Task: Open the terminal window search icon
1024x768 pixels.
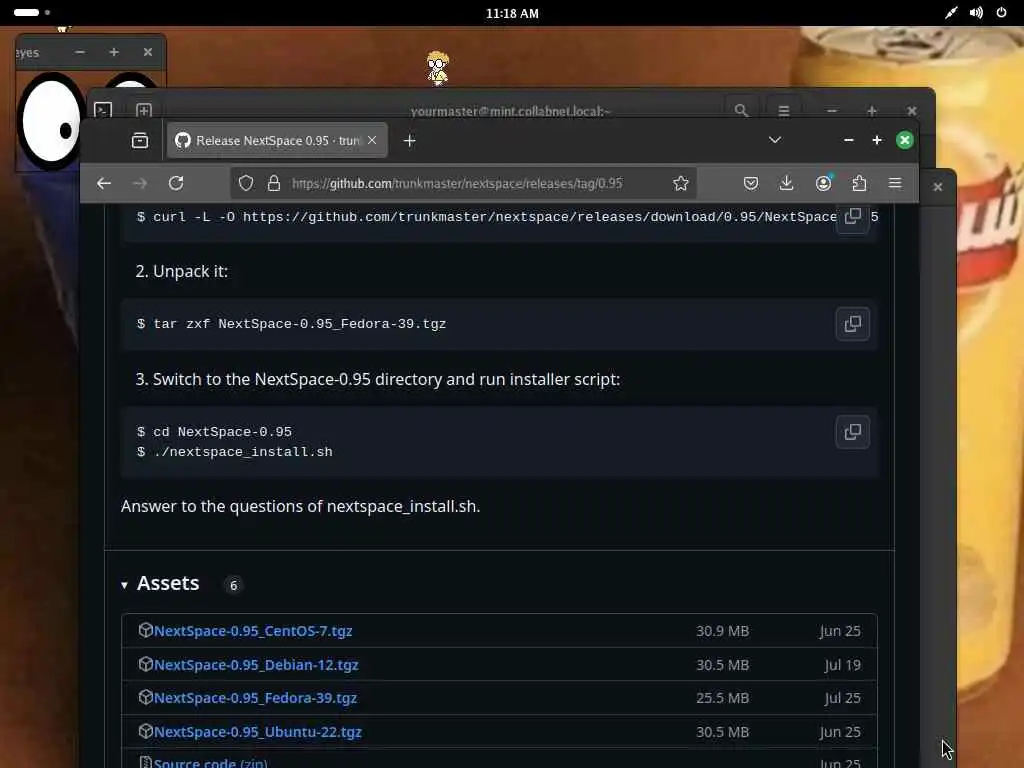Action: pyautogui.click(x=741, y=110)
